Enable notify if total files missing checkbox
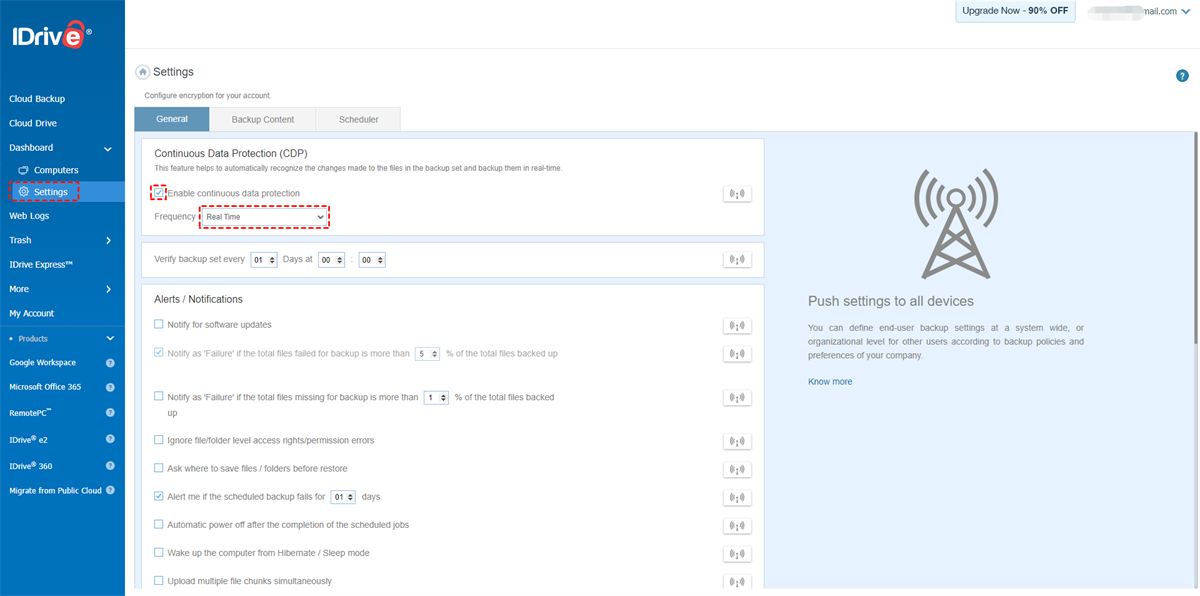1200x596 pixels. tap(159, 396)
